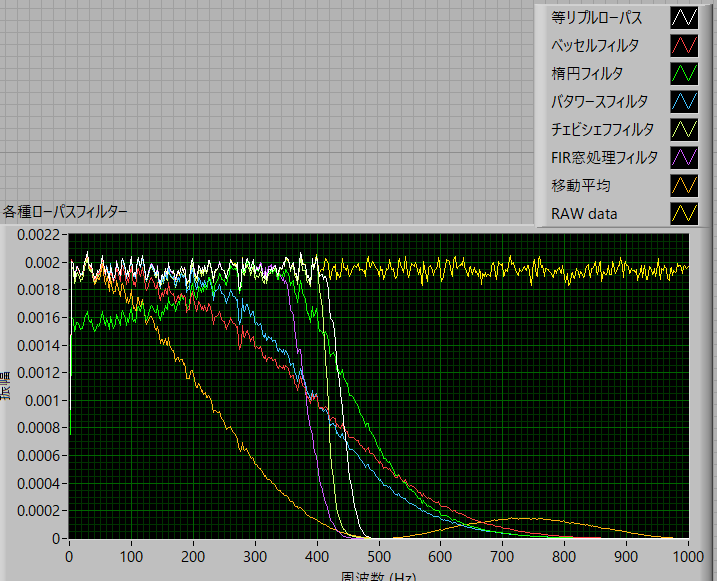Select the 等リプルローパス legend label text
717x581 pixels.
[x=596, y=18]
